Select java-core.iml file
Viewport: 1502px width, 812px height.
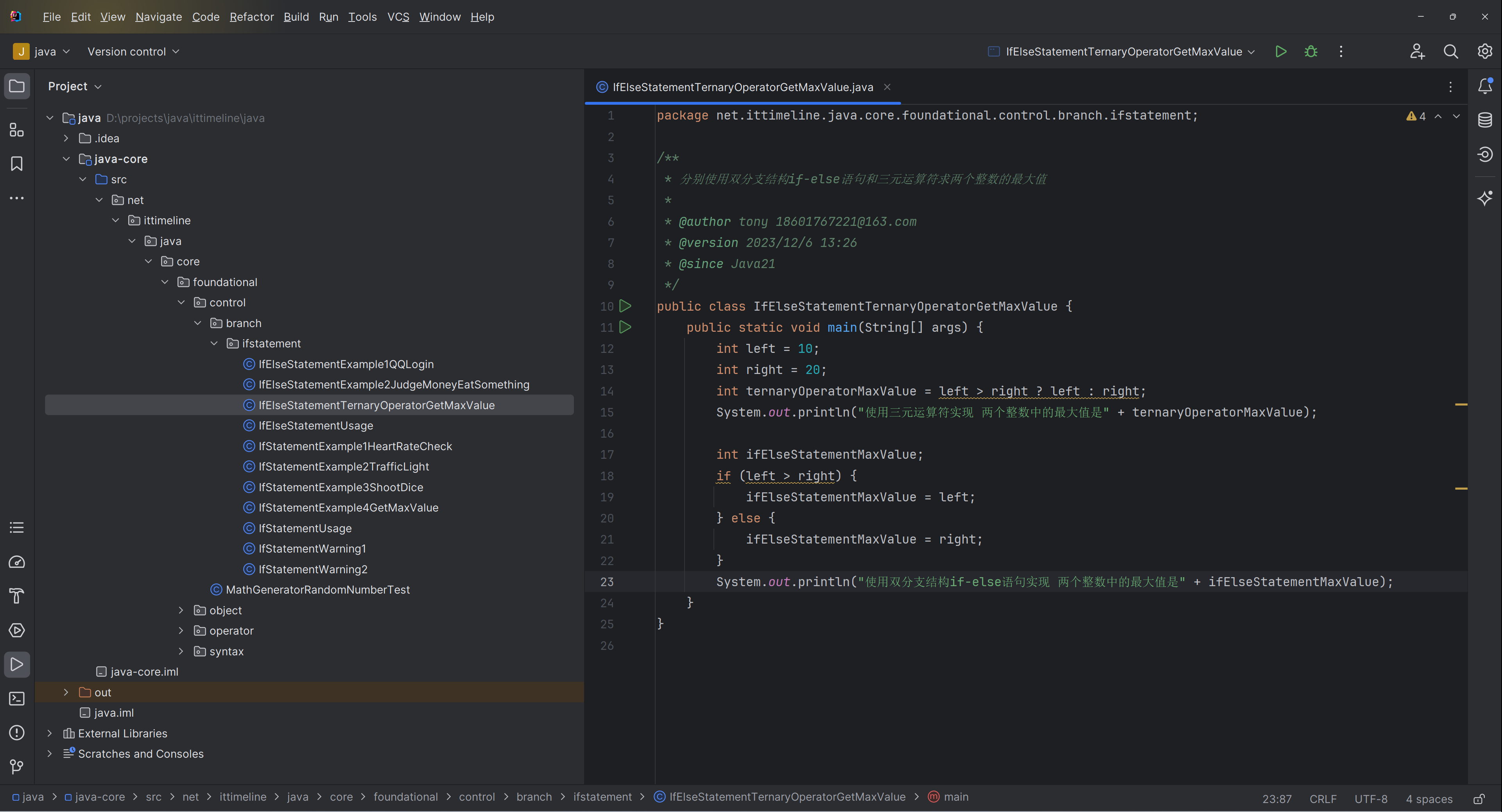click(144, 671)
